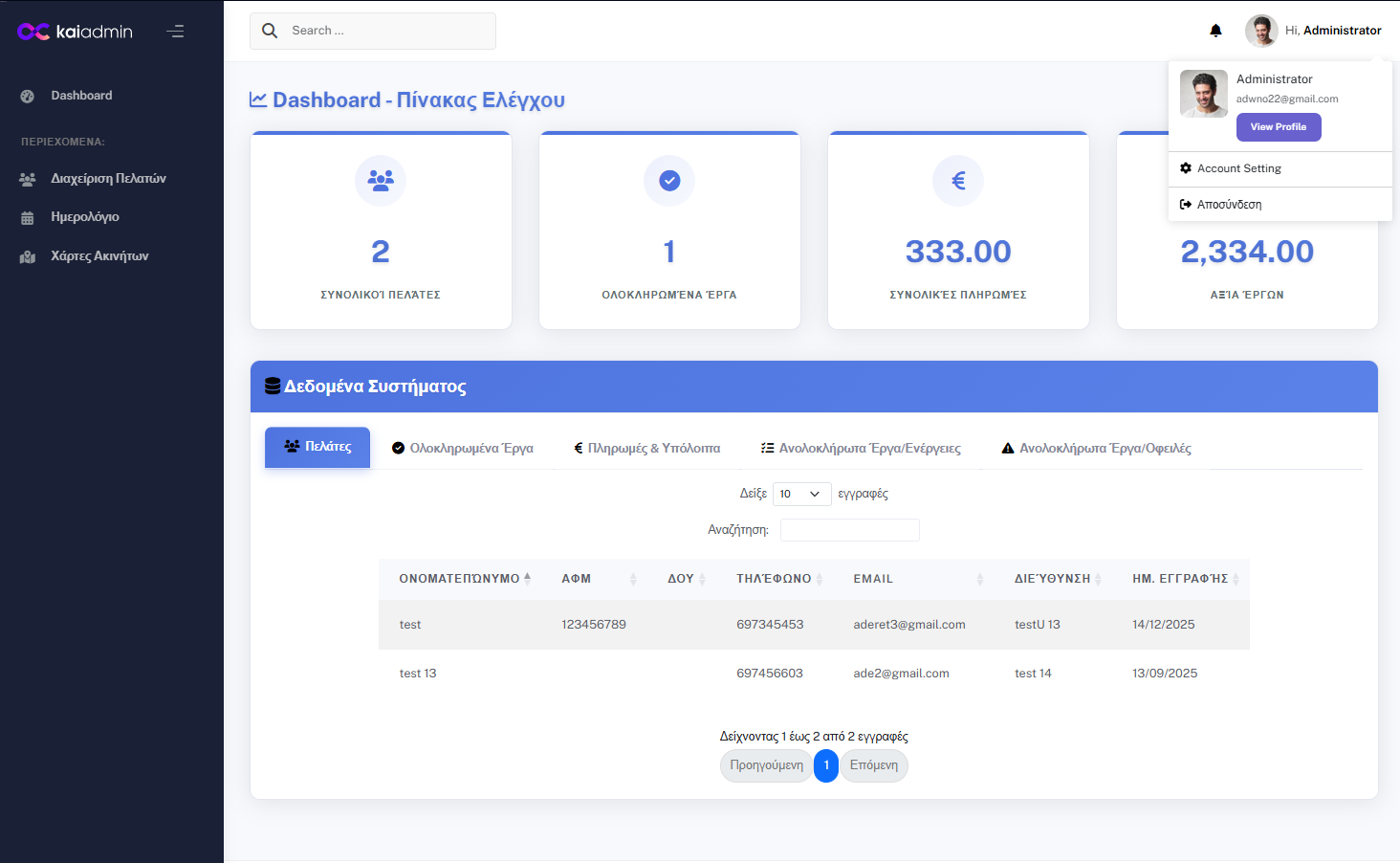1400x863 pixels.
Task: Switch to Πληρωμές & Υπόλοιπα tab
Action: pyautogui.click(x=646, y=448)
